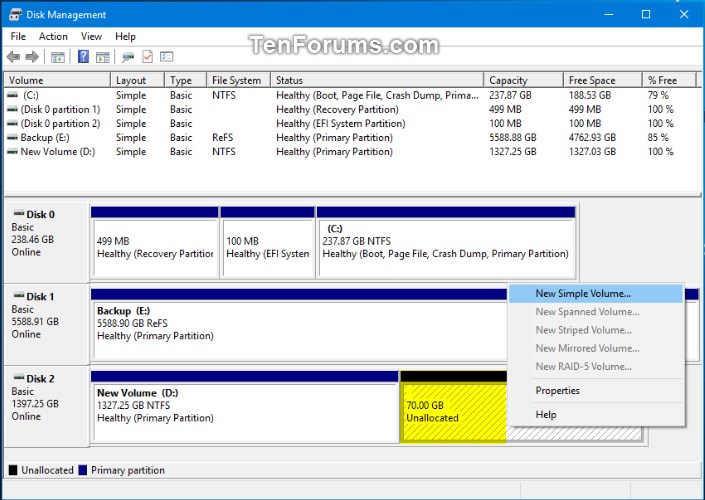Click the drive icon beside Disk 0 partition 2

(13, 123)
